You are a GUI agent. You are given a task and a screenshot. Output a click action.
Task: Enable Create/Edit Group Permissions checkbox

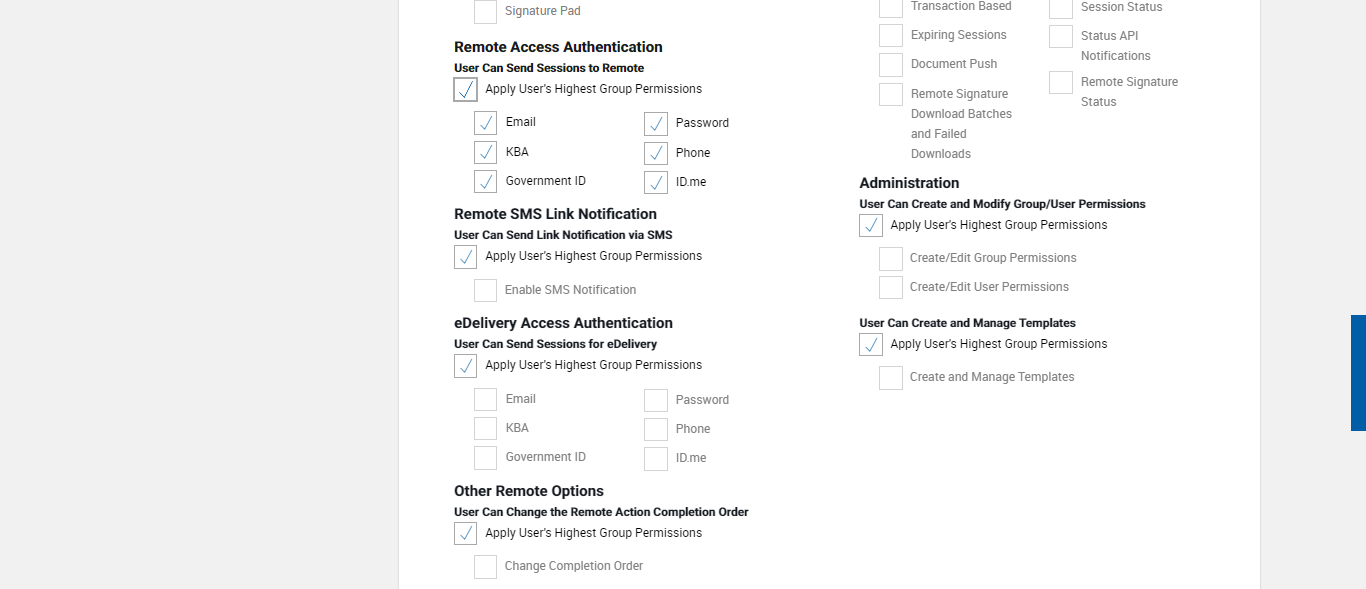coord(891,259)
